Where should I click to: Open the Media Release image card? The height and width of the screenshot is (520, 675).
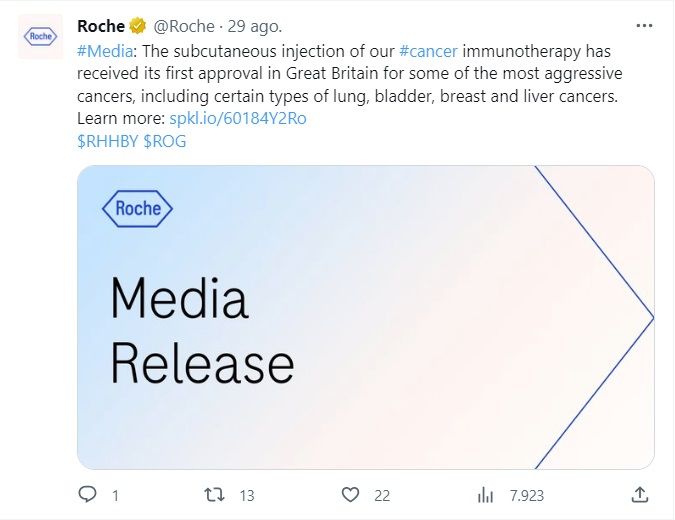[366, 317]
